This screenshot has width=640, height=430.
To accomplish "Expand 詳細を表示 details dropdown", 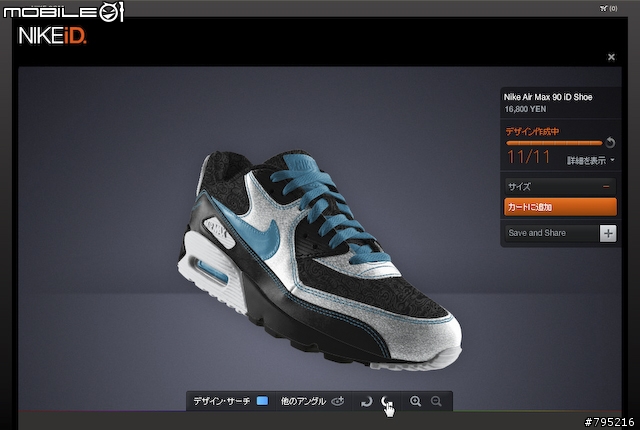I will pyautogui.click(x=590, y=160).
